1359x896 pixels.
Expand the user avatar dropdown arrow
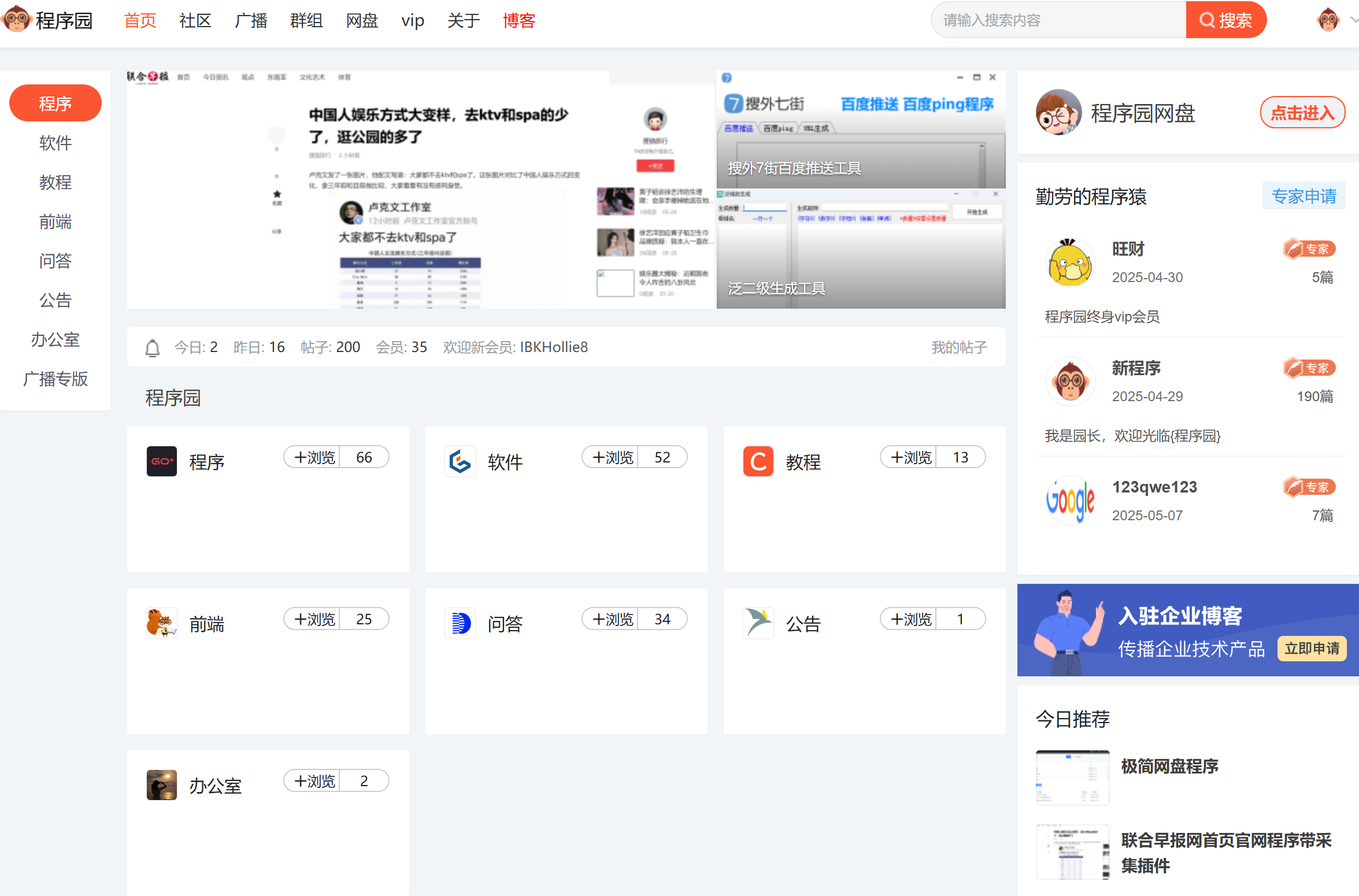[x=1353, y=20]
